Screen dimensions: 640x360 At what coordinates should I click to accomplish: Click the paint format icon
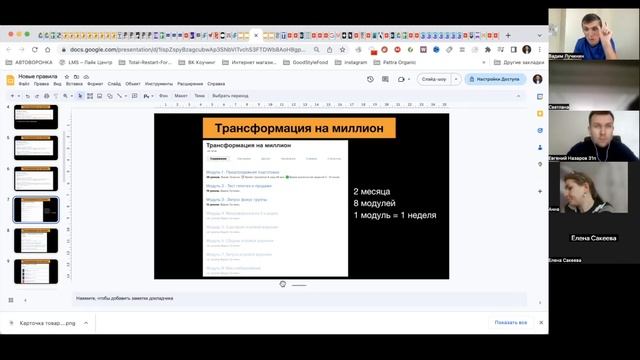56,96
